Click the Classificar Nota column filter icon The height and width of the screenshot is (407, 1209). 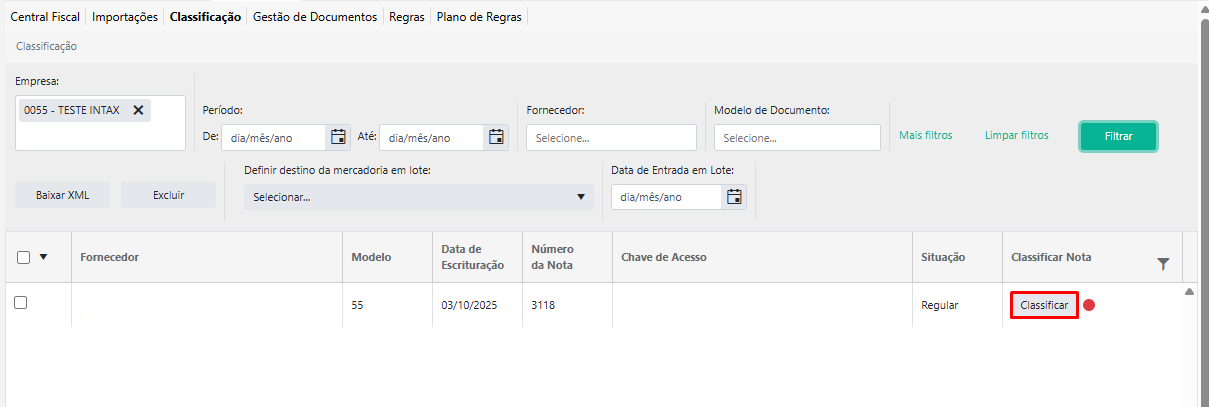(1163, 263)
